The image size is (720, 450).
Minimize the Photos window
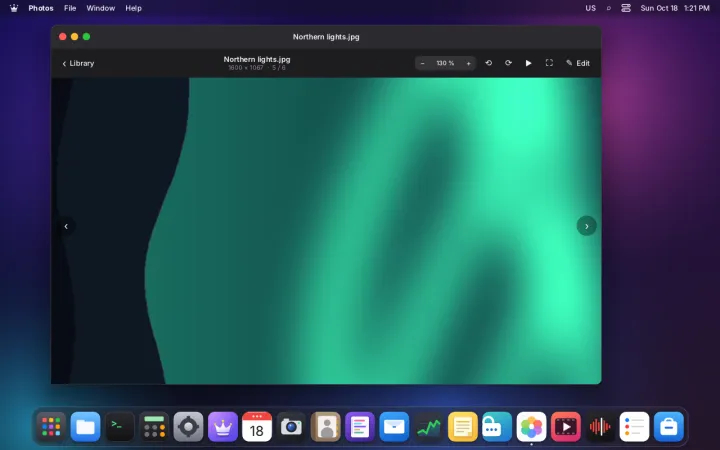click(x=74, y=37)
